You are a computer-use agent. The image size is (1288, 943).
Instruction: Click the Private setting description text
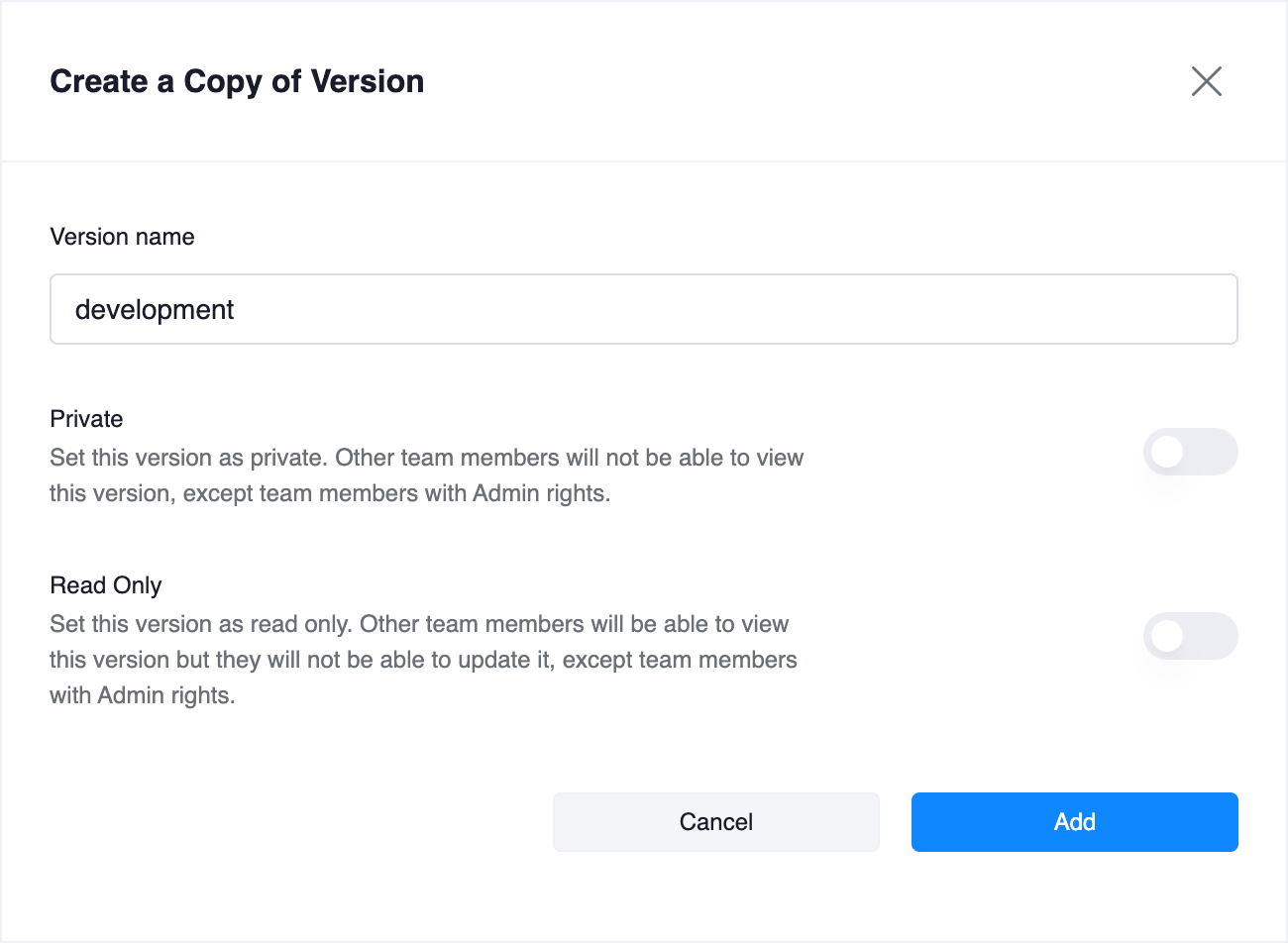(426, 475)
